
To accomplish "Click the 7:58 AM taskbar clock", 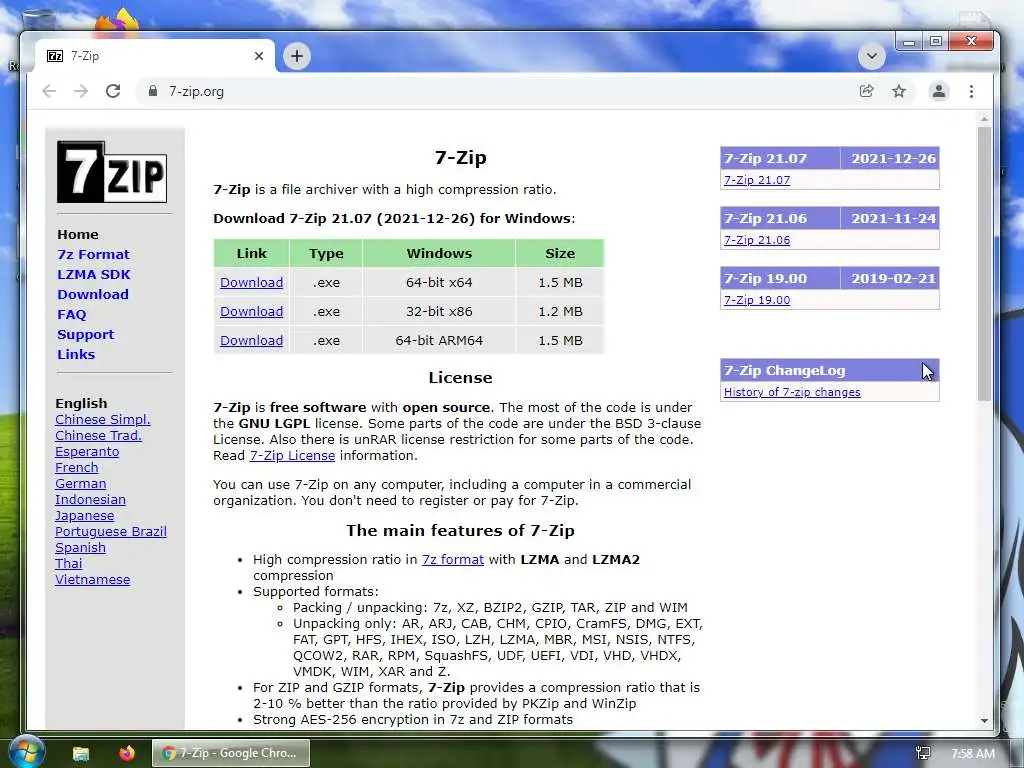I will click(x=973, y=754).
